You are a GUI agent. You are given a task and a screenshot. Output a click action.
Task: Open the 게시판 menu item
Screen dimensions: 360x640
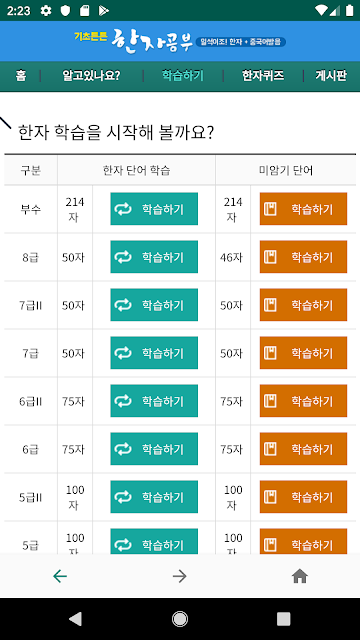pos(331,76)
